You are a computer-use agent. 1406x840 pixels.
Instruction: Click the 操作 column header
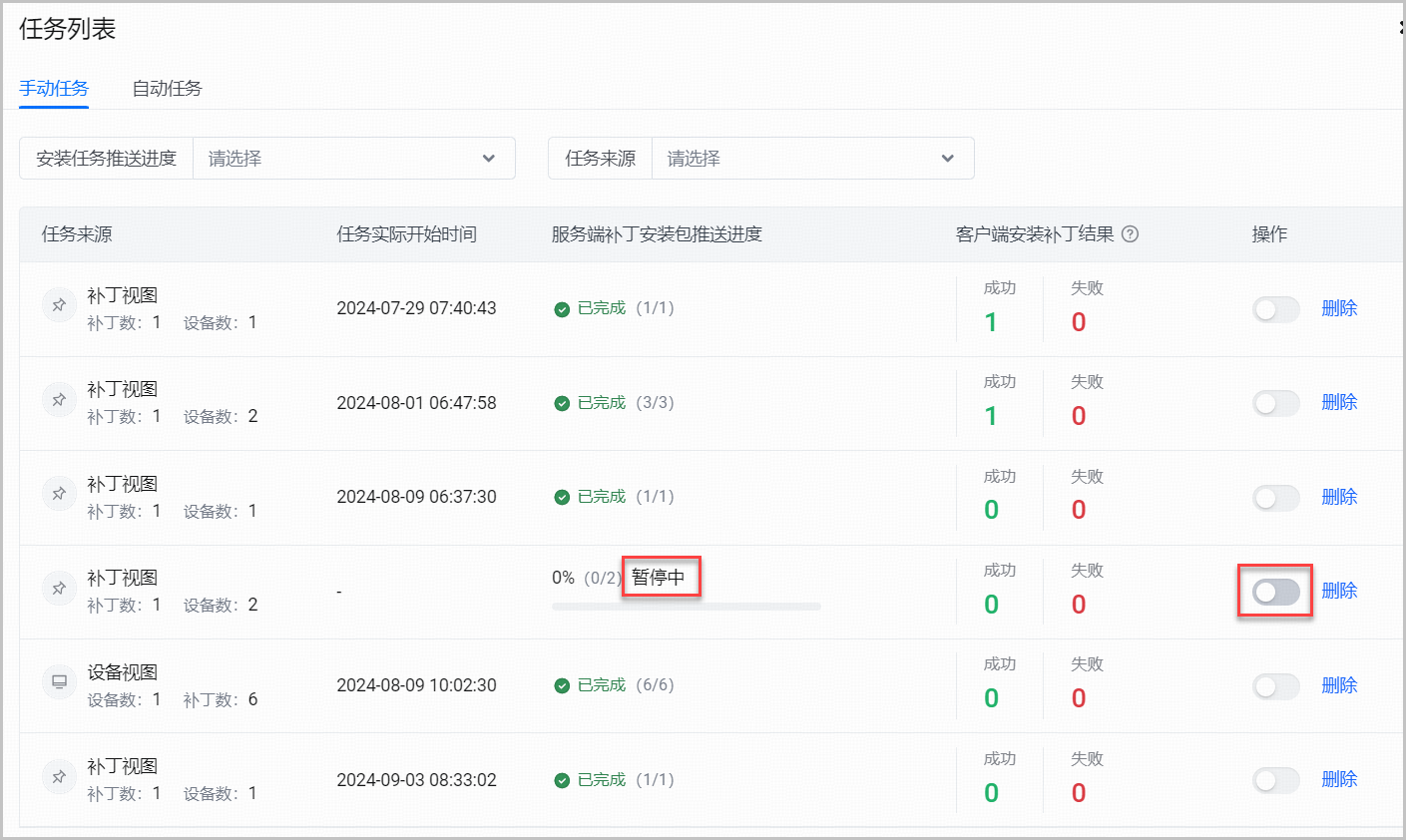tap(1269, 234)
